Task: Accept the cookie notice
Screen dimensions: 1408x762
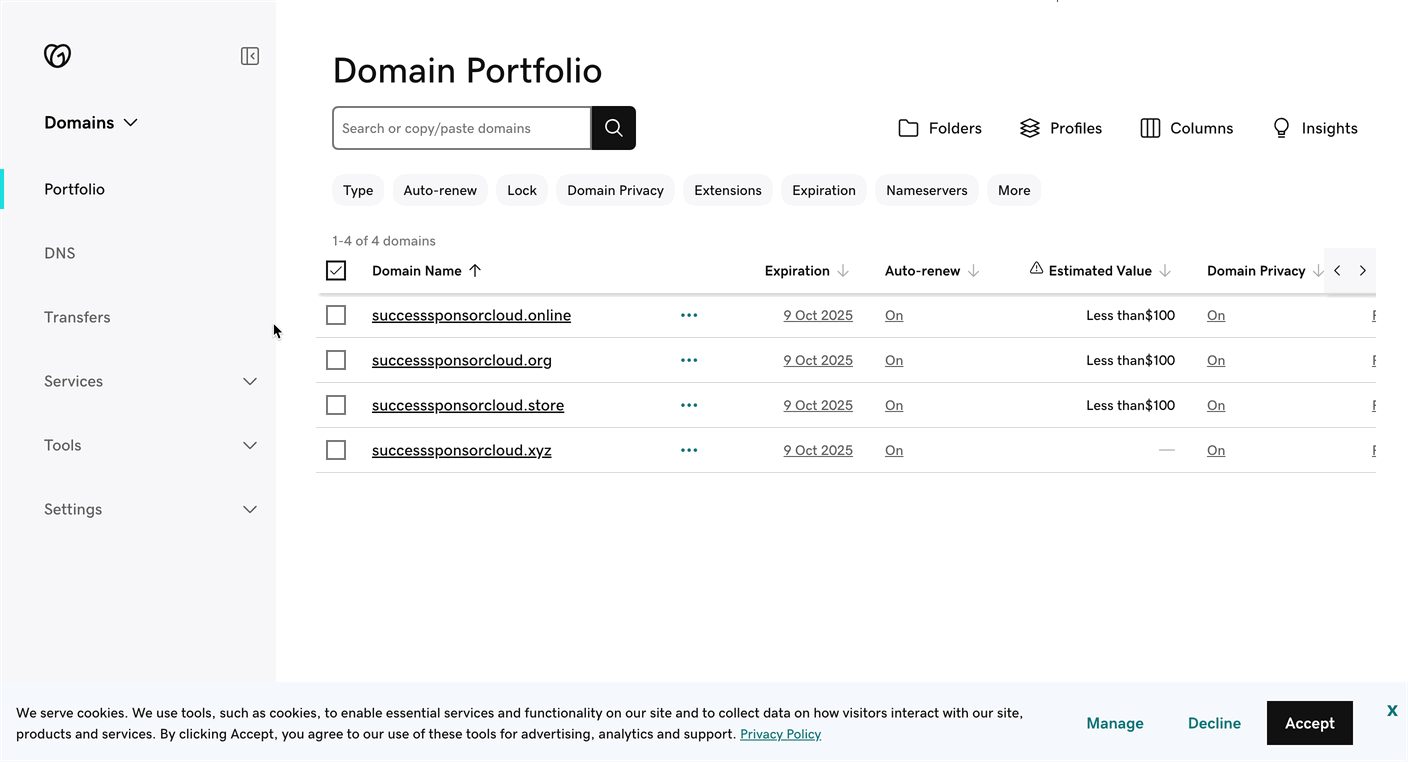Action: pos(1309,722)
